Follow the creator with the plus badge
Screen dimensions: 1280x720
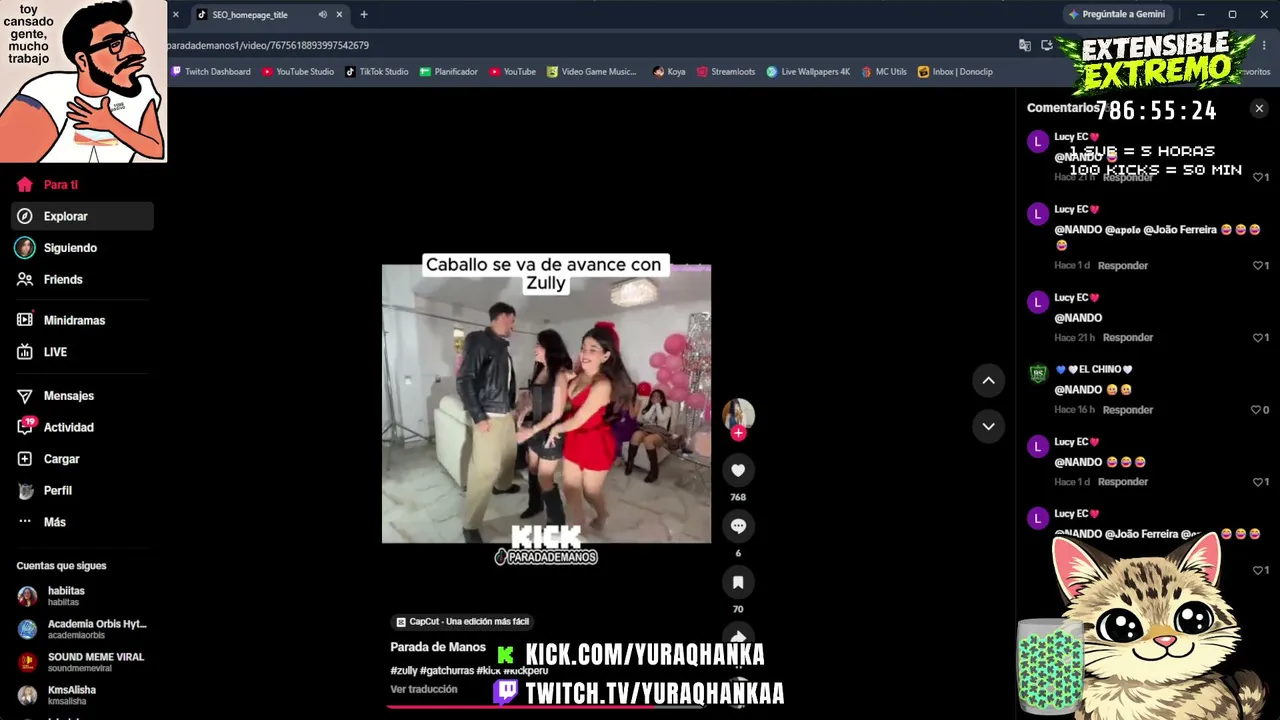[x=738, y=433]
